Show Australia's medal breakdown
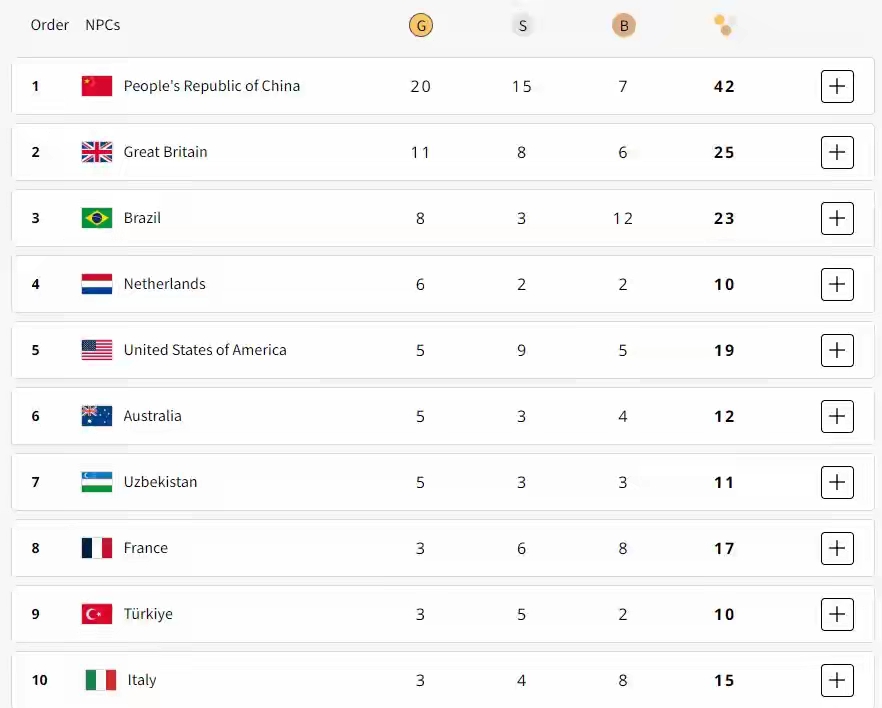 [837, 416]
